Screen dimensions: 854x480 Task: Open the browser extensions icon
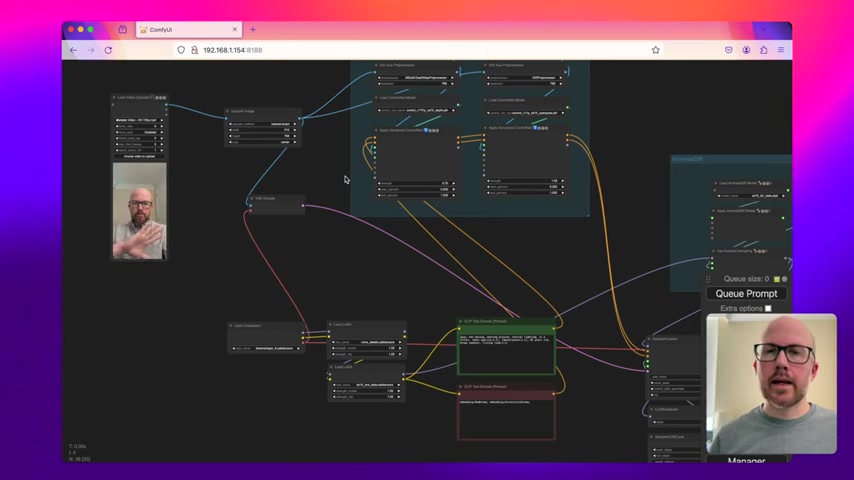tap(764, 50)
